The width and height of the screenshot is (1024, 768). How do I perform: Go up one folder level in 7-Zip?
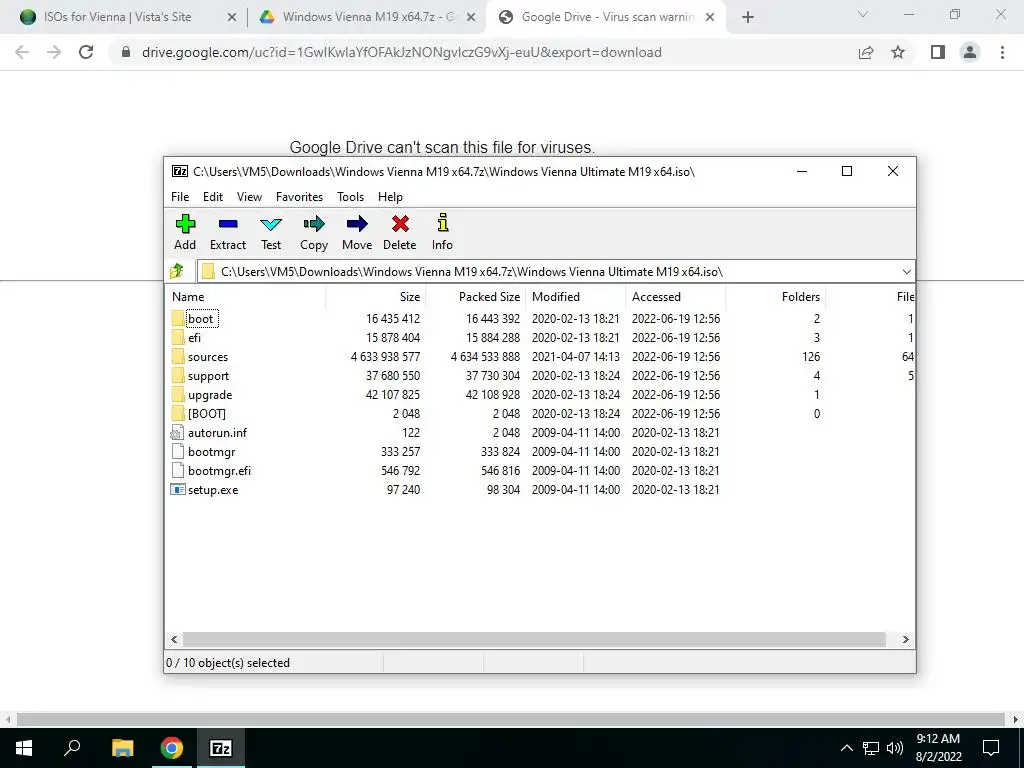176,271
